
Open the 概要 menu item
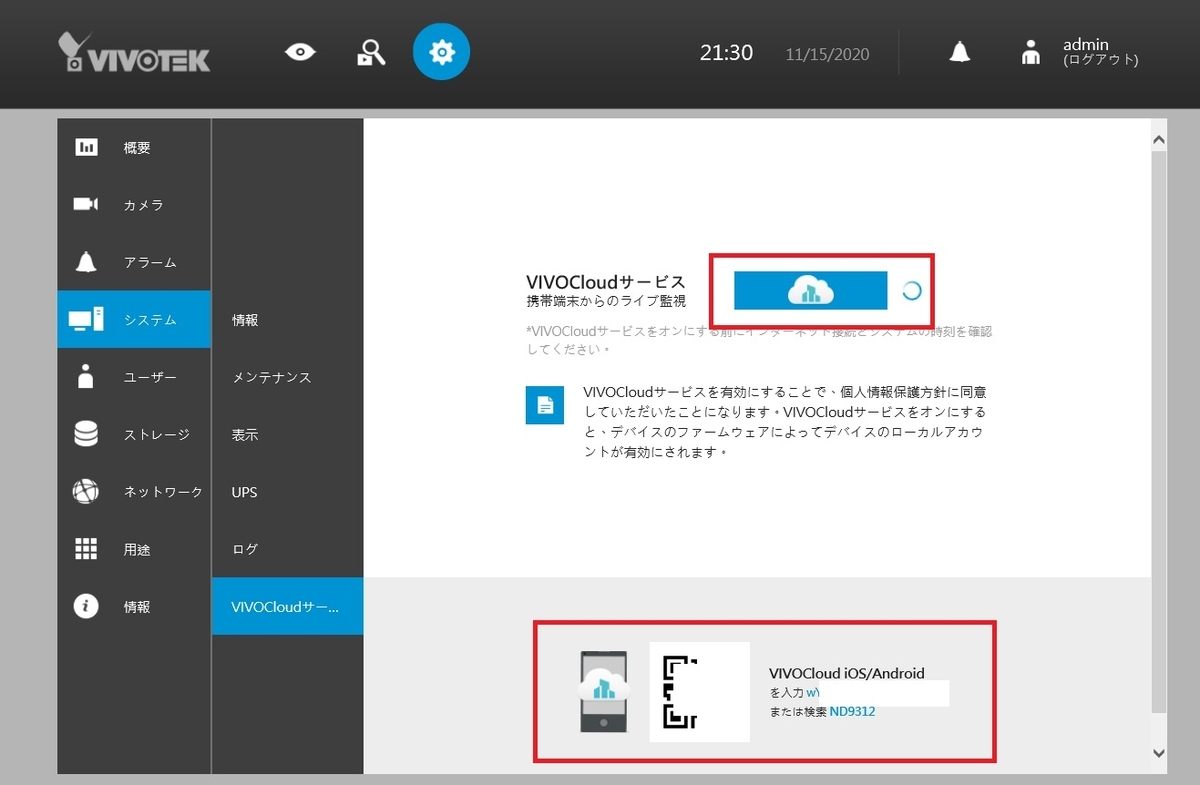pyautogui.click(x=134, y=148)
